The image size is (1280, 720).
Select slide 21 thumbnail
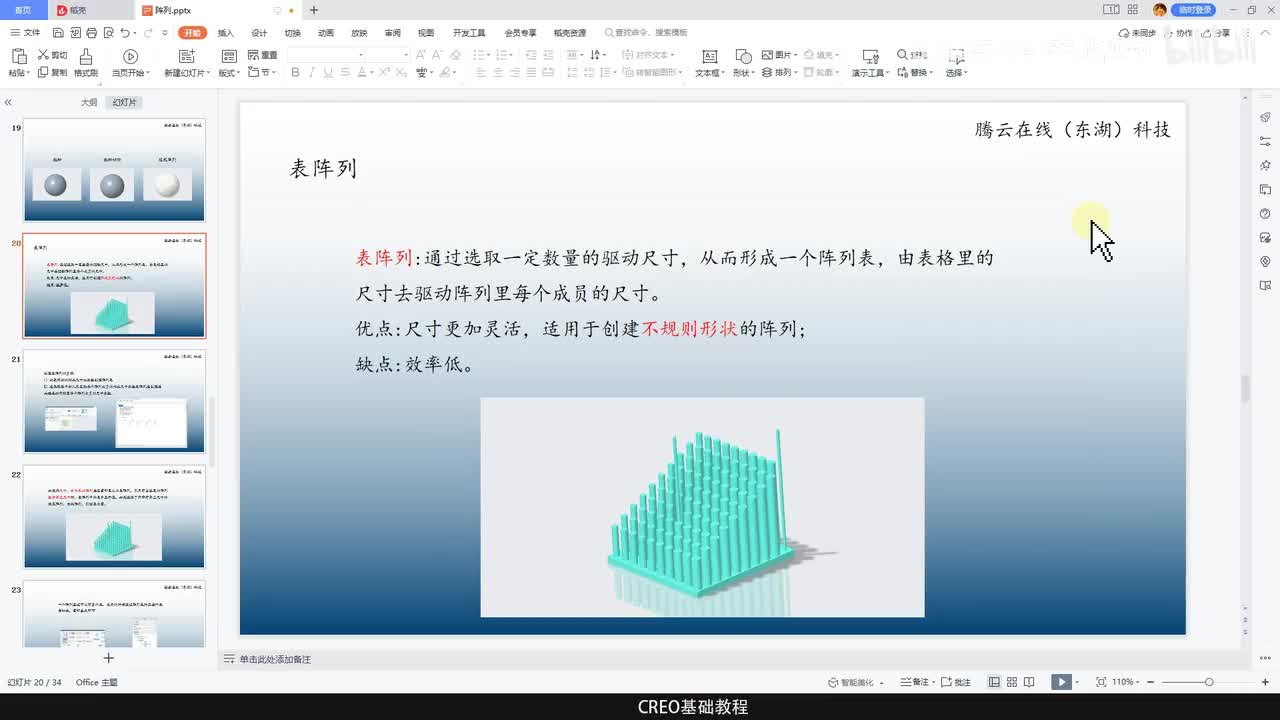[114, 401]
